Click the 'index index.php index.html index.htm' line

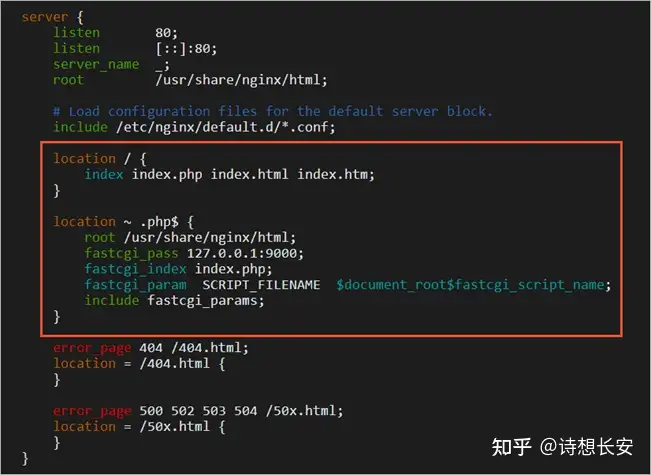pyautogui.click(x=230, y=174)
